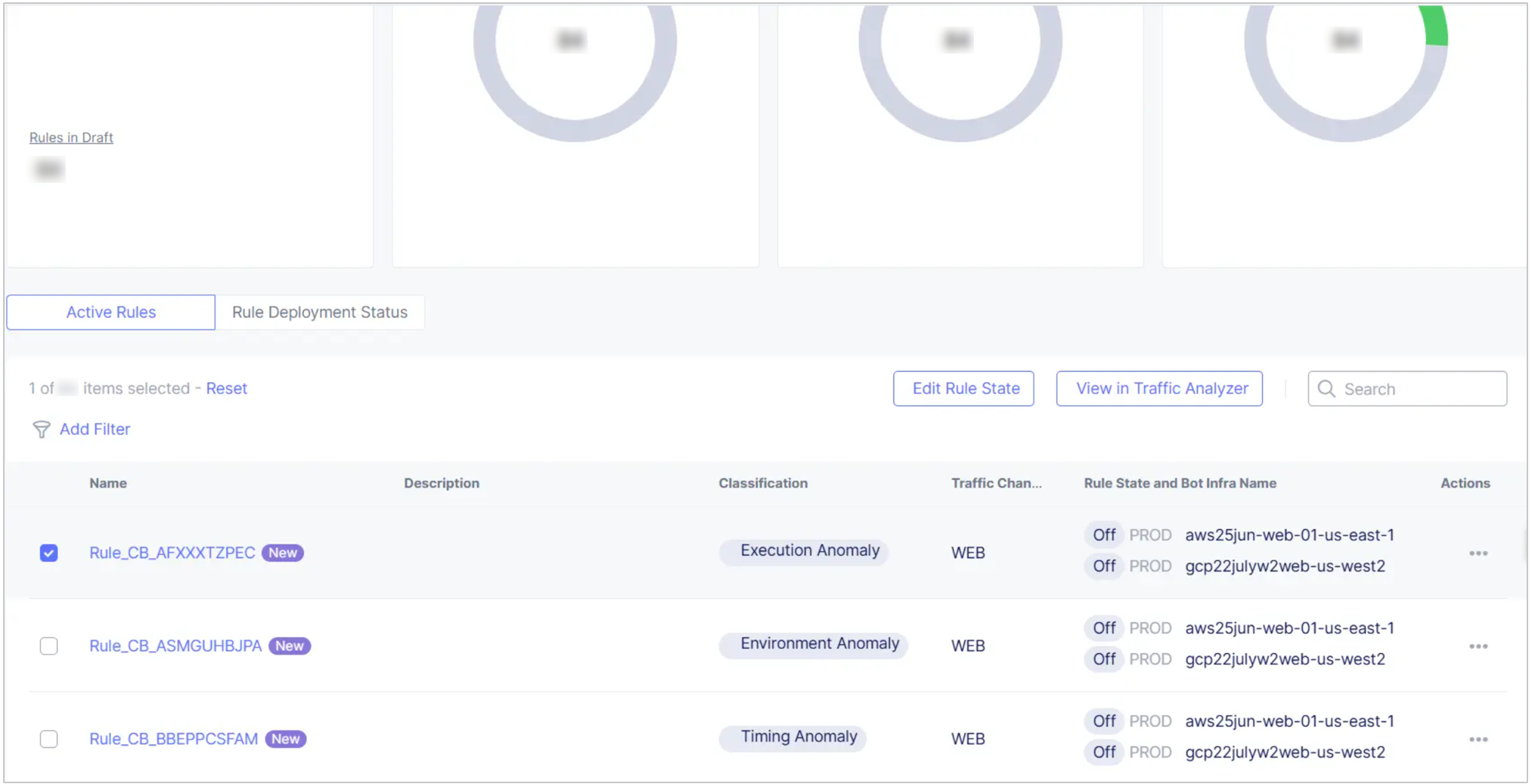Open the Add Filter funnel icon
The image size is (1532, 784).
(42, 429)
